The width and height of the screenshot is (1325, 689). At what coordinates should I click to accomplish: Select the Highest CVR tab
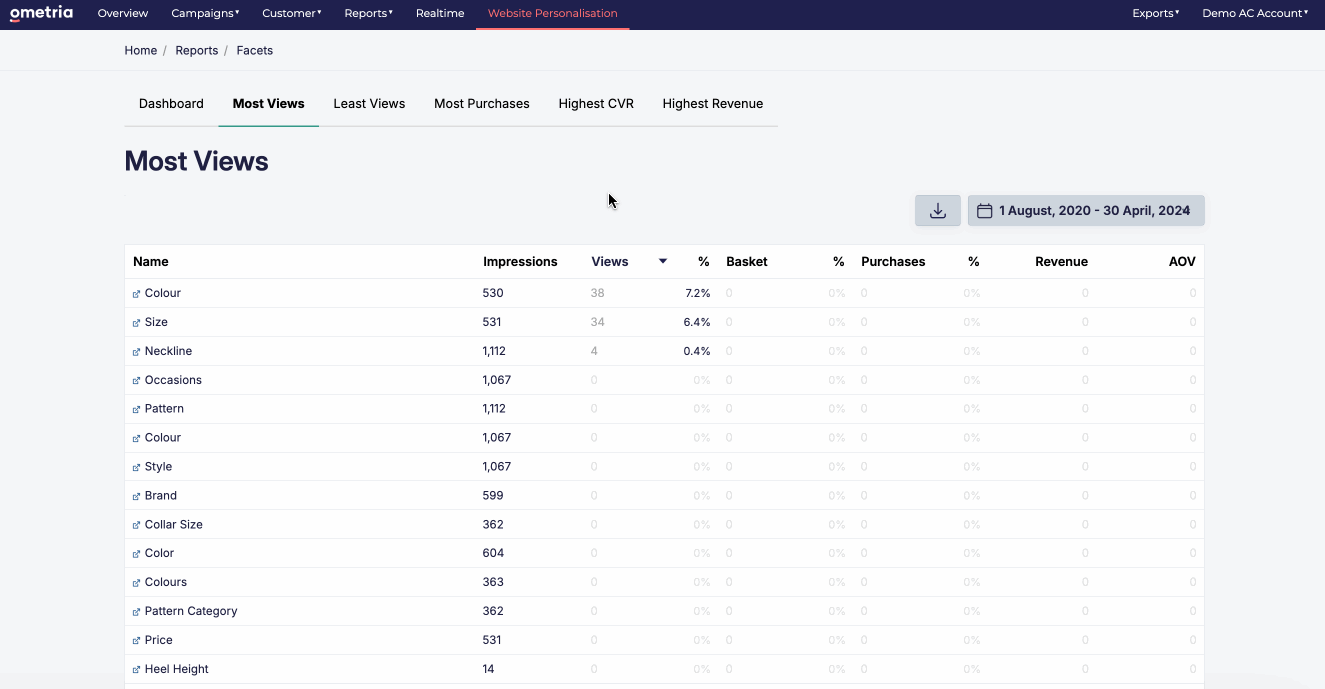(x=596, y=104)
